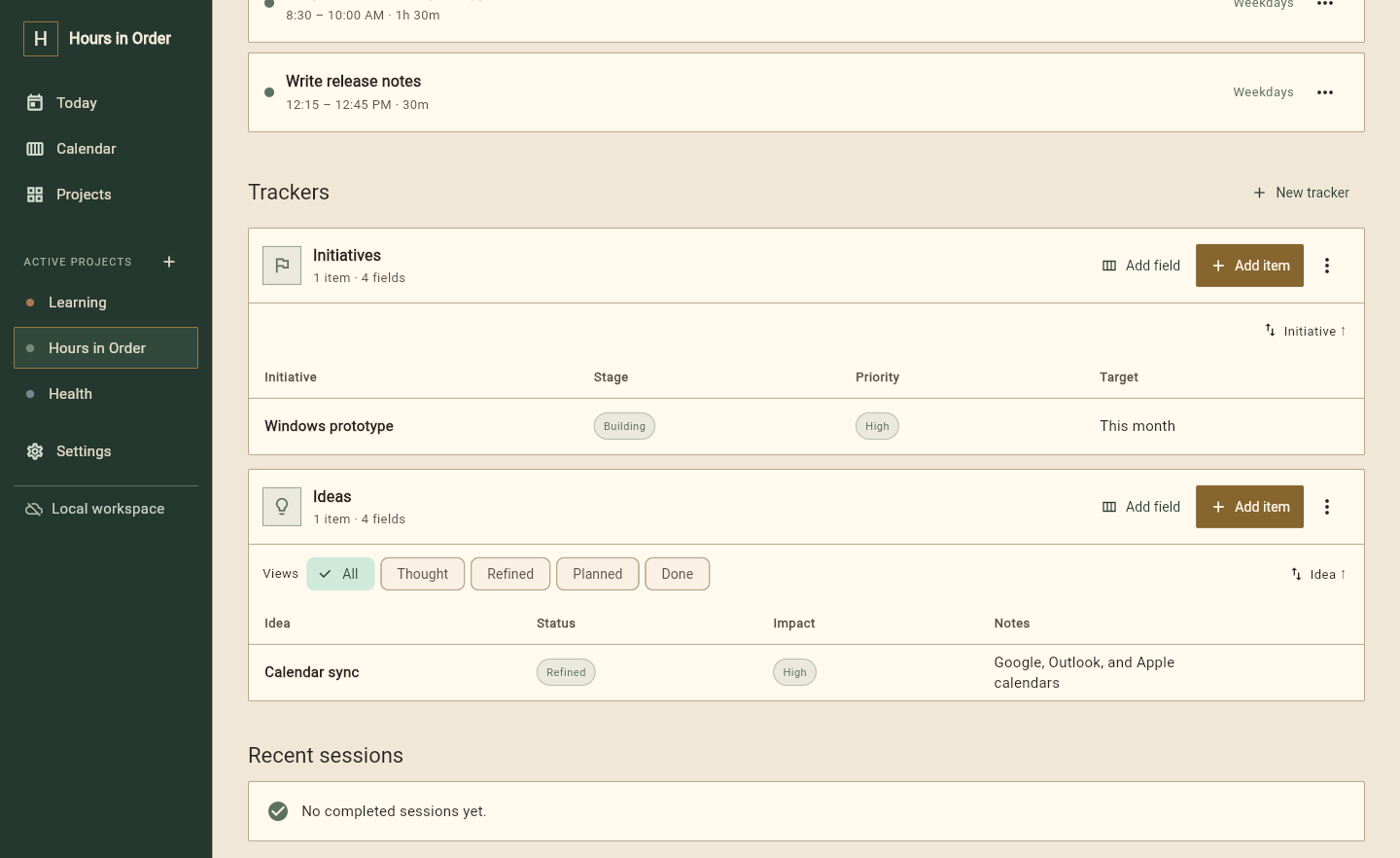This screenshot has width=1400, height=858.
Task: Click the High priority chip for Windows prototype
Action: pyautogui.click(x=877, y=426)
